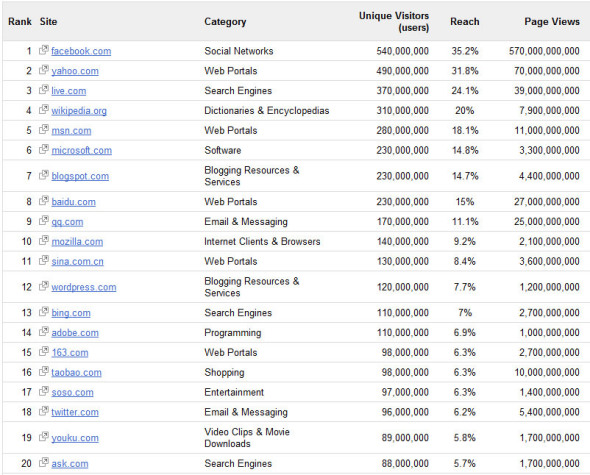
Task: Follow the qq.com link
Action: pos(67,222)
